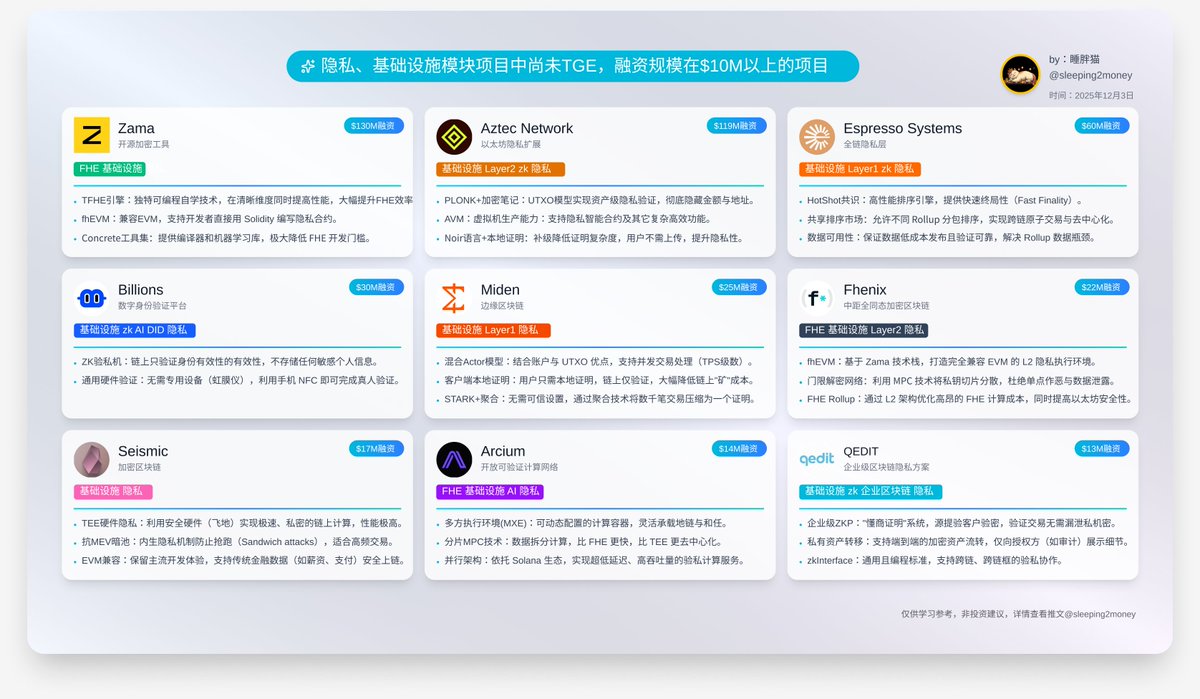Select the green 'FHE 基础设施' tag under Zama
This screenshot has width=1200, height=699.
[x=111, y=169]
